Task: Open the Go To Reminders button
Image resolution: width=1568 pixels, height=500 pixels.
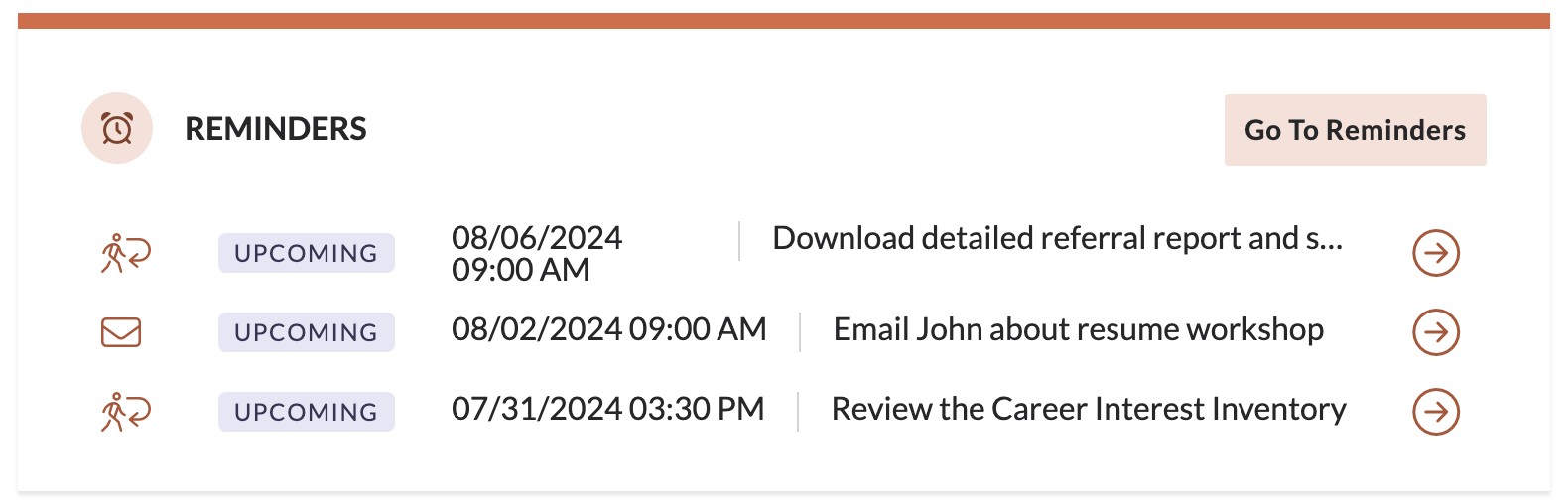Action: 1355,130
